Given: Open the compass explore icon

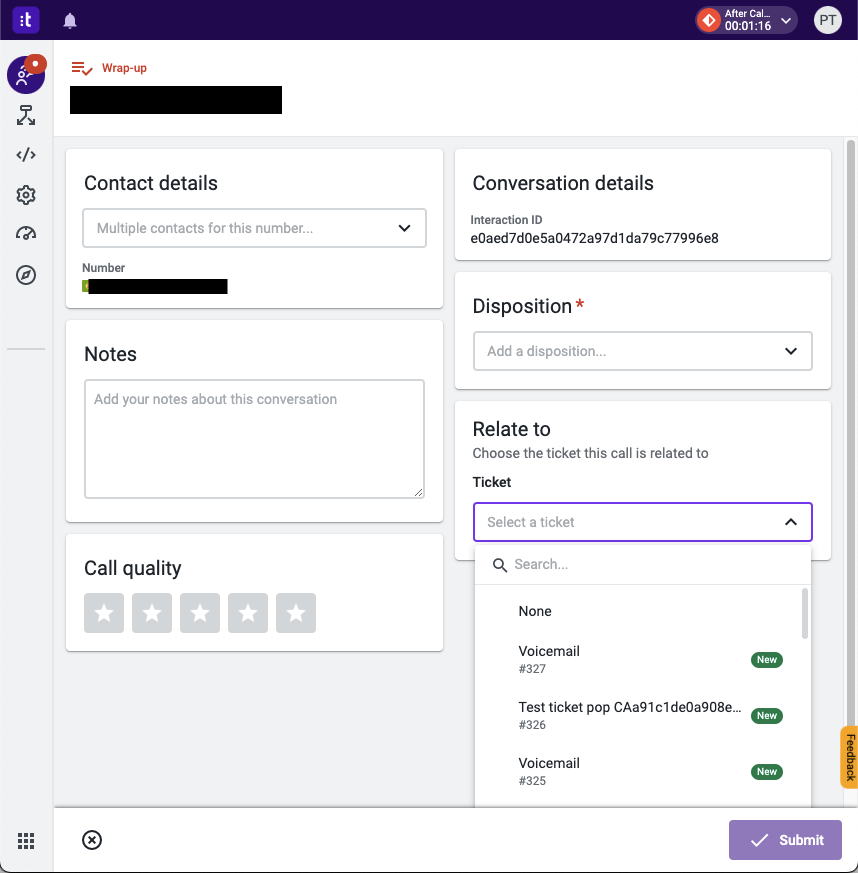Looking at the screenshot, I should pos(26,275).
